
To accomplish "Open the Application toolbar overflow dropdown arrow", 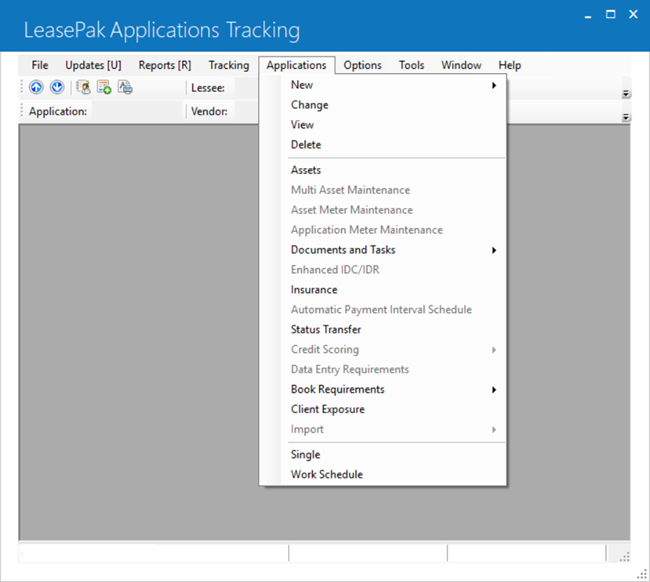I will click(626, 117).
